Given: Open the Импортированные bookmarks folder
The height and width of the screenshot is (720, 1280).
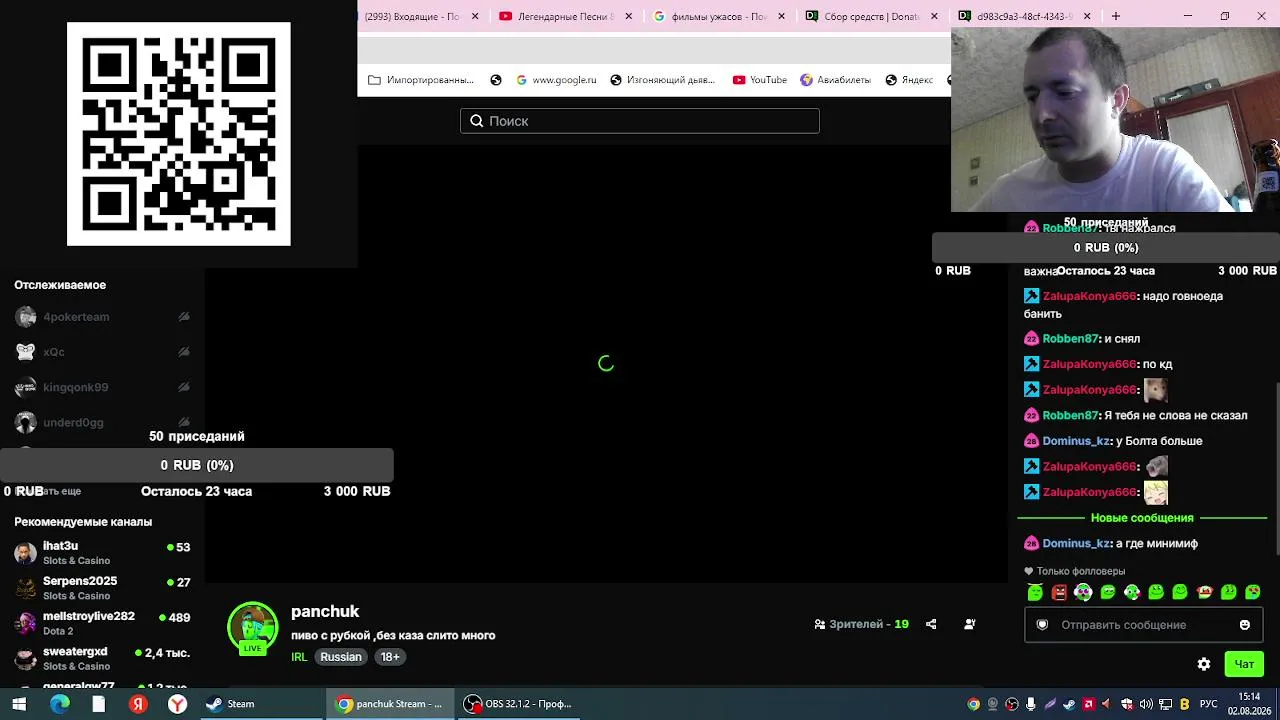Looking at the screenshot, I should (x=421, y=80).
